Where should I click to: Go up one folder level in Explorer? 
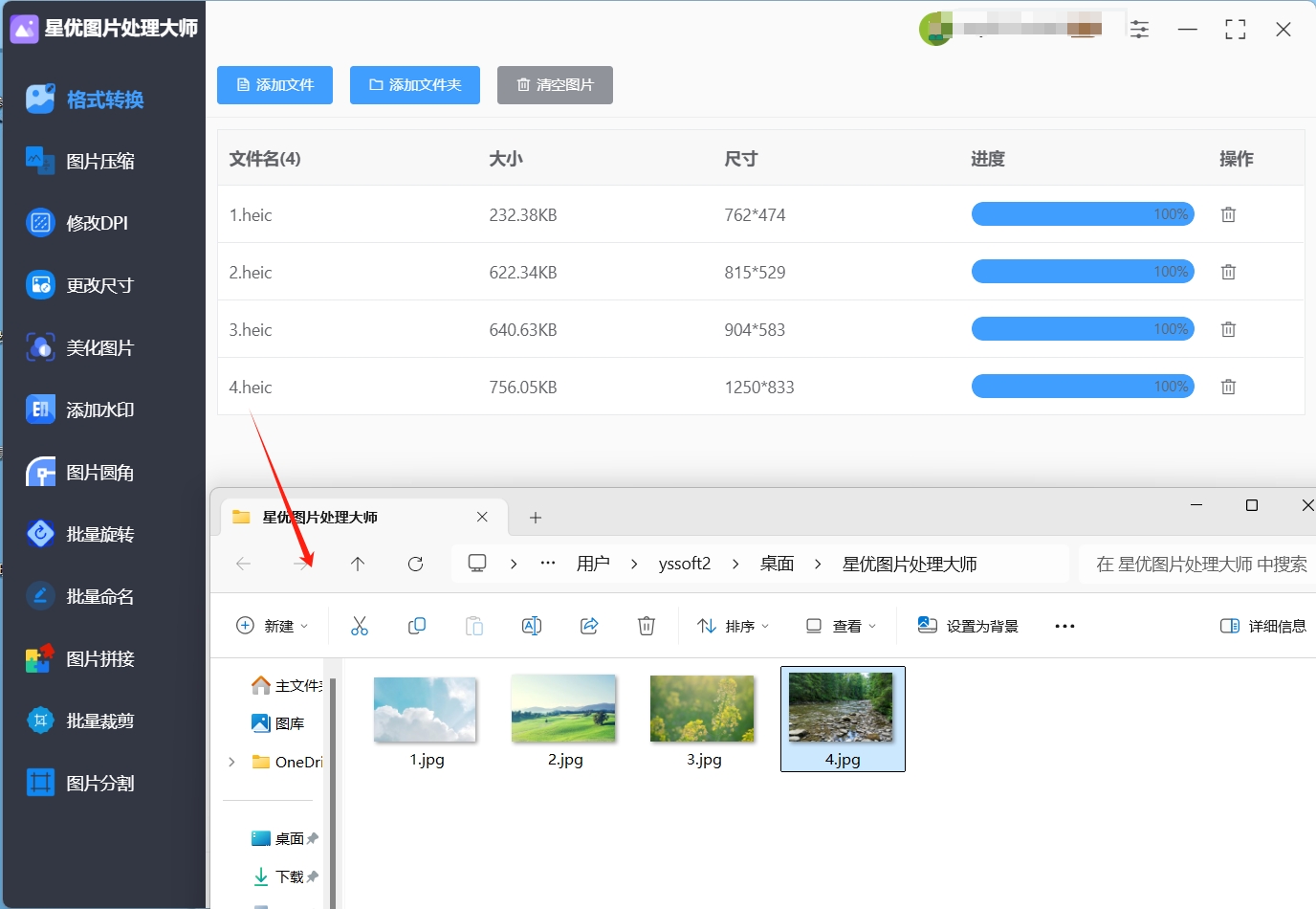pyautogui.click(x=358, y=564)
